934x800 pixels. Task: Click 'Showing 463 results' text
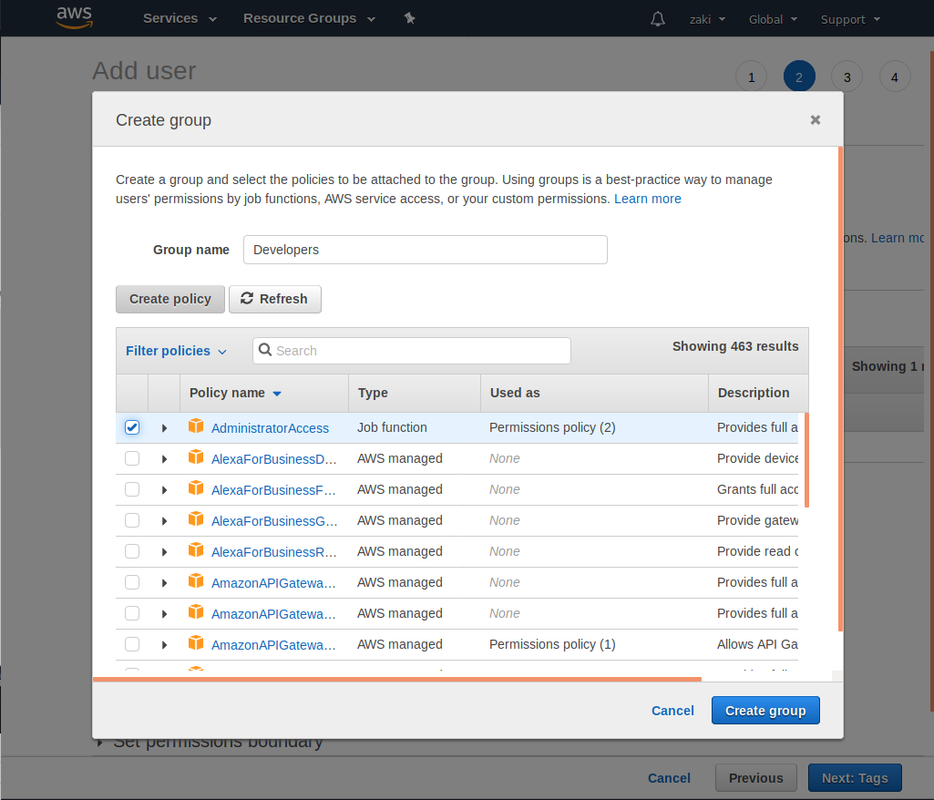tap(735, 346)
